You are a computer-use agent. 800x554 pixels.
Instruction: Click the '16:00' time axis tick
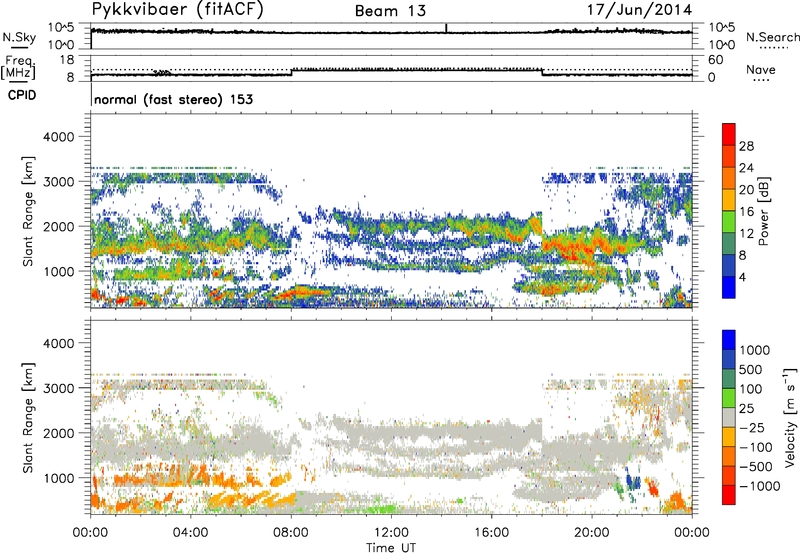point(491,533)
